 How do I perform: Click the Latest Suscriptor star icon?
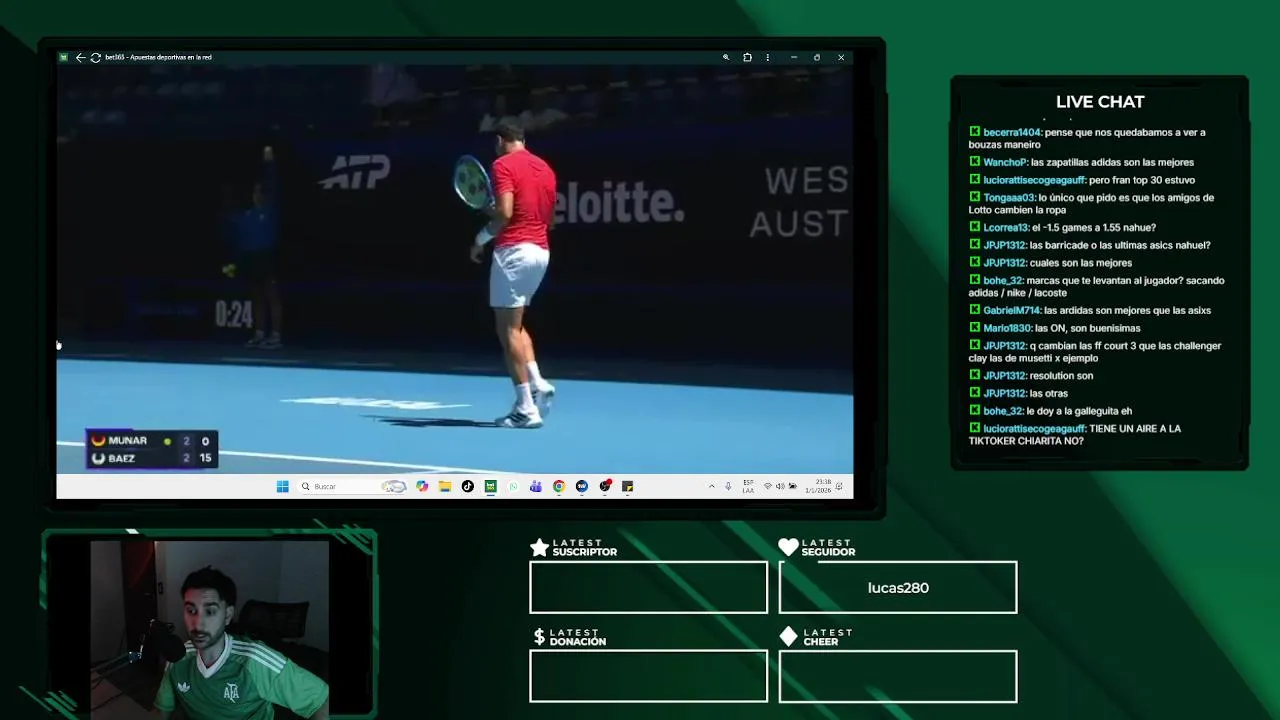pos(539,547)
